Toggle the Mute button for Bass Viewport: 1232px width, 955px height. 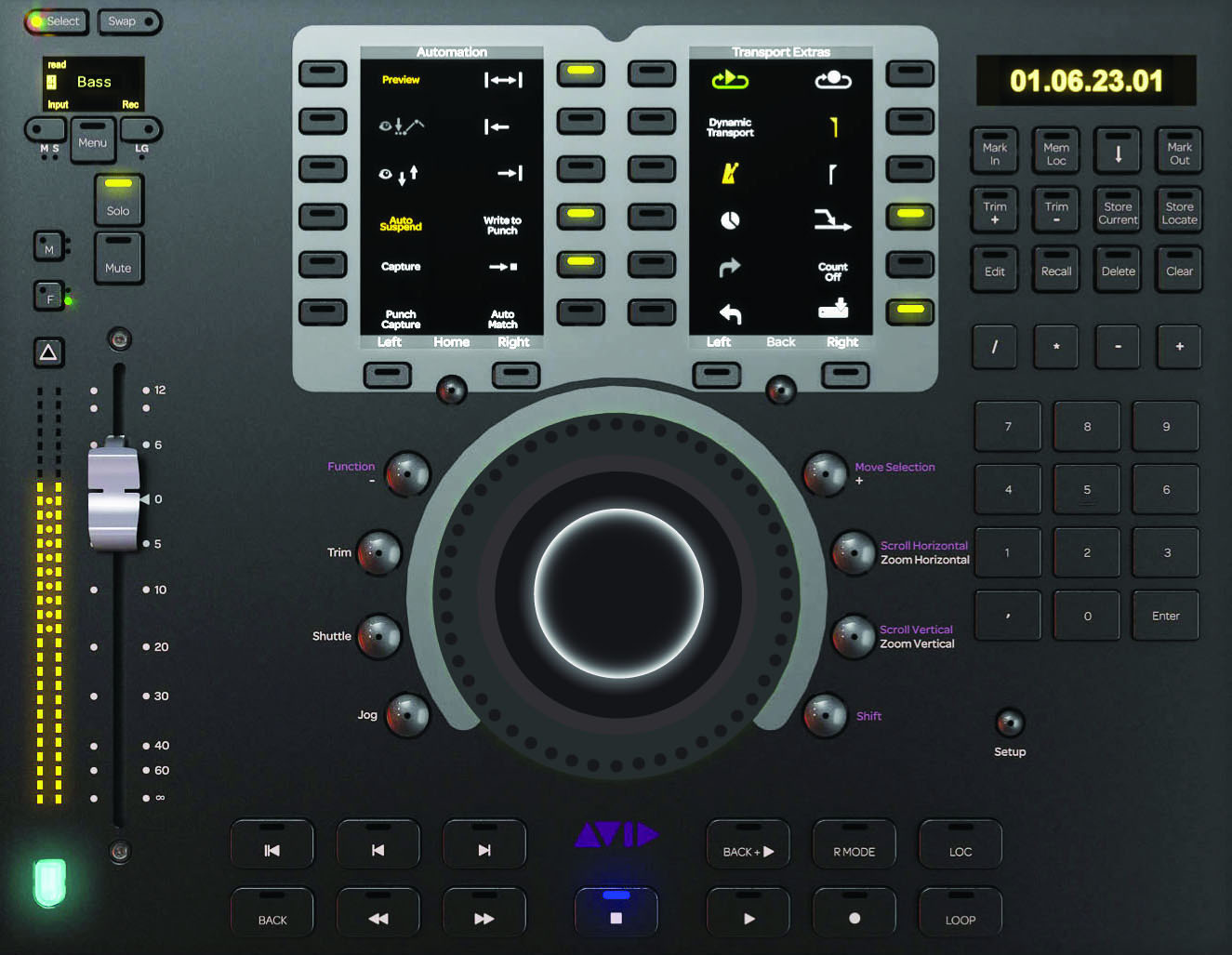tap(118, 258)
